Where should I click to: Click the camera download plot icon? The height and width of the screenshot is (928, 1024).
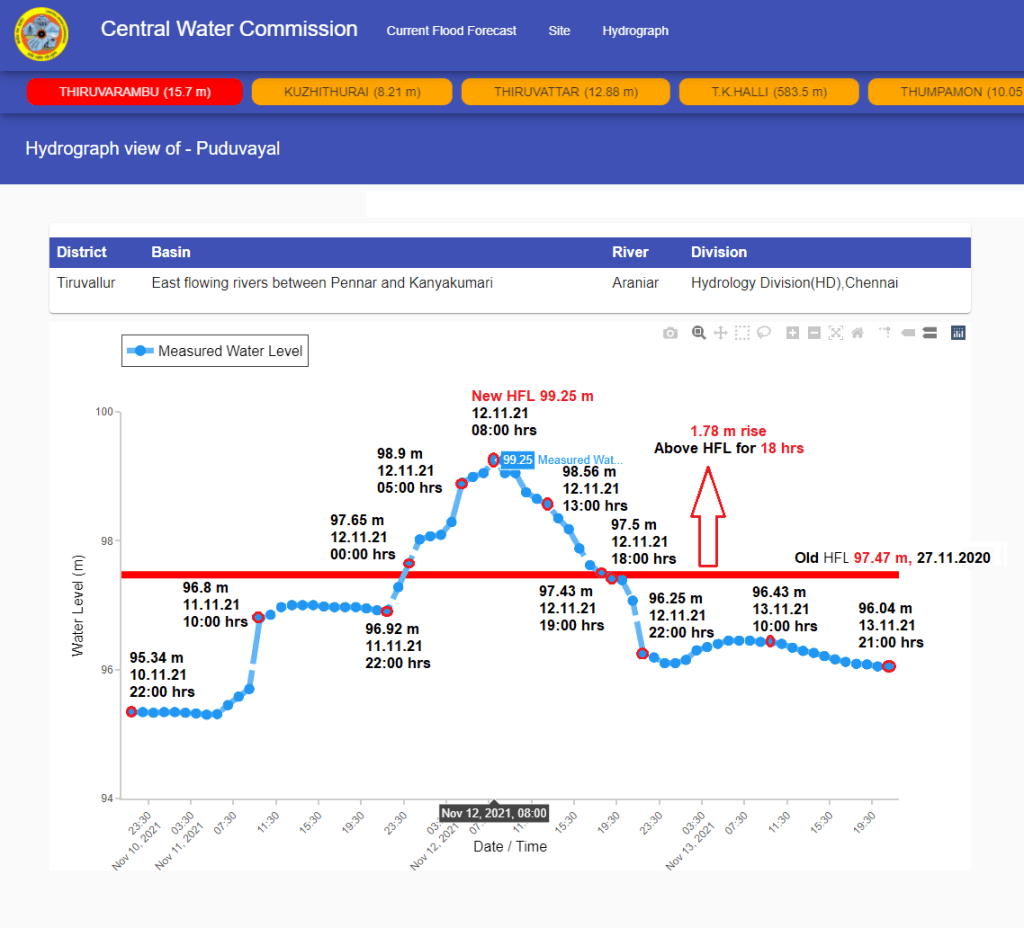[670, 333]
